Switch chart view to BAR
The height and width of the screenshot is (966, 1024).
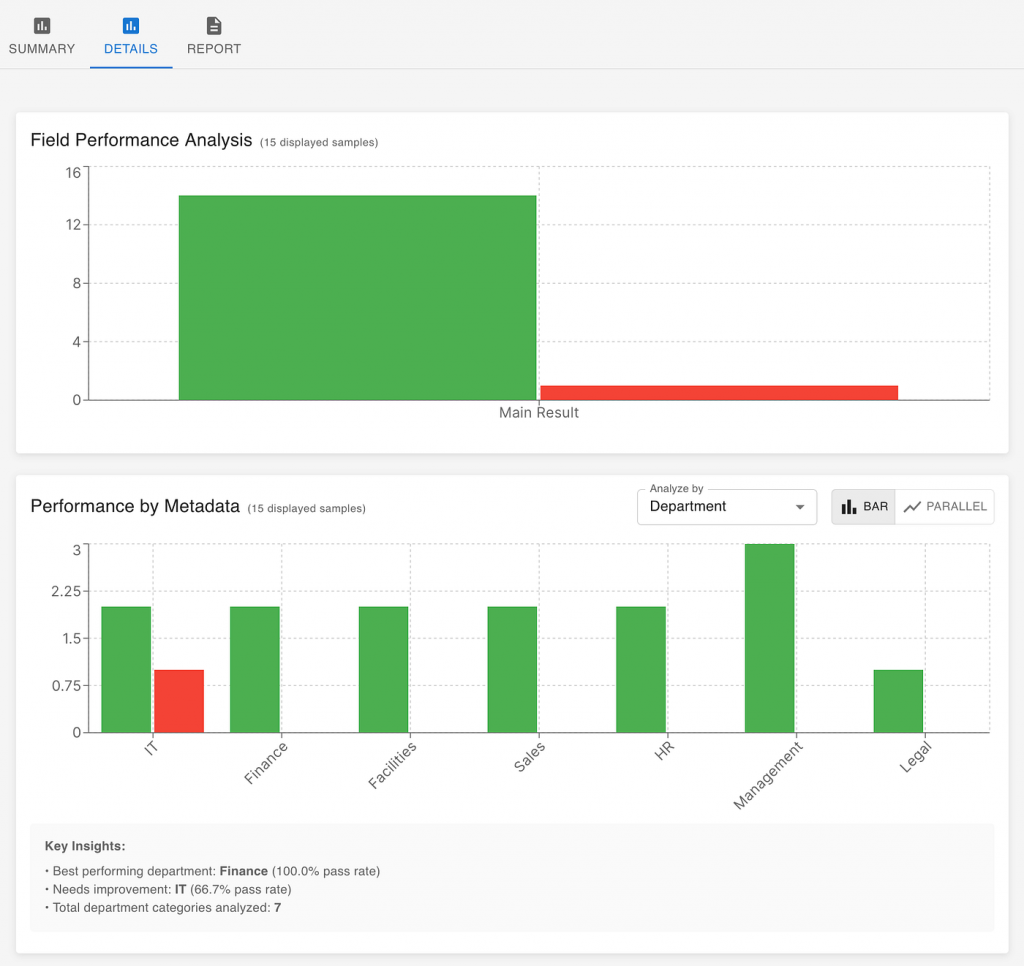[x=864, y=507]
